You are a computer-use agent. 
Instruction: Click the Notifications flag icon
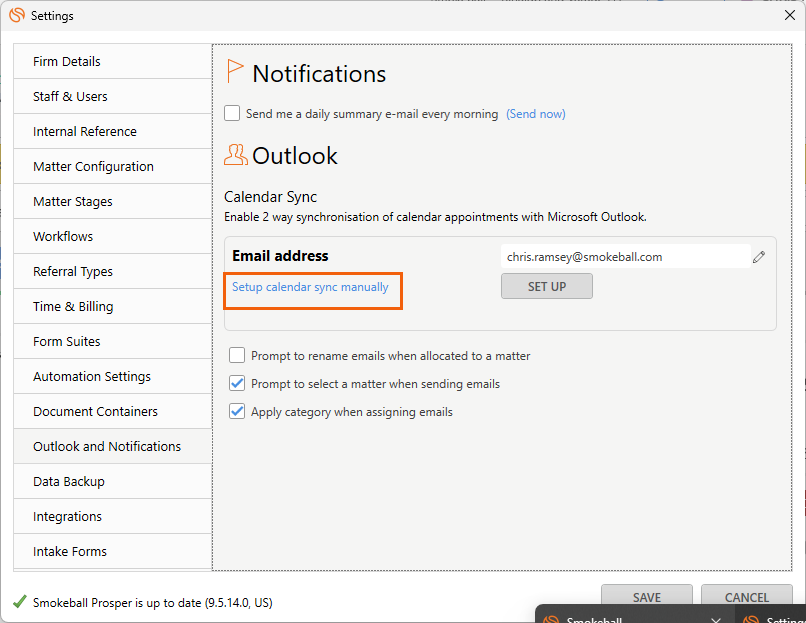tap(234, 71)
